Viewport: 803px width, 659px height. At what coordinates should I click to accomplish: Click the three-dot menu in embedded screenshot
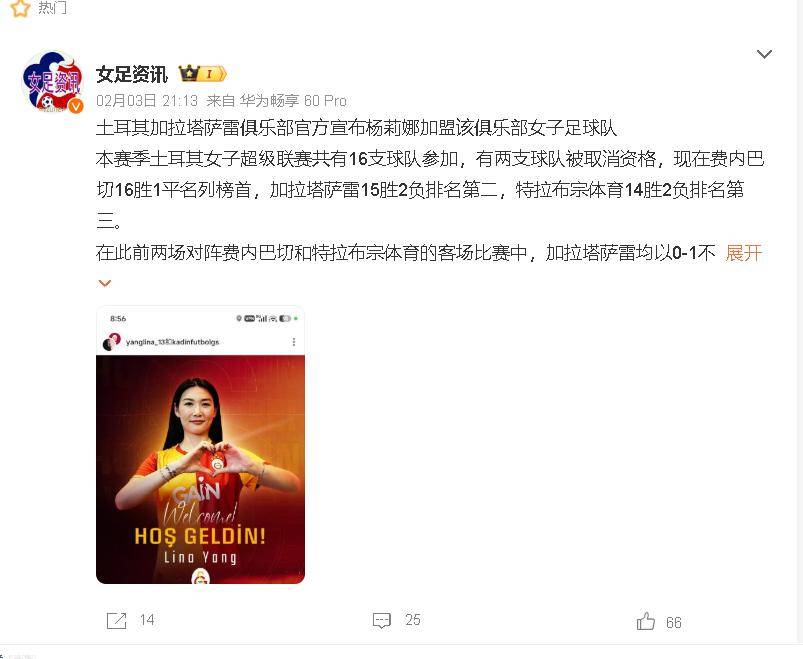point(293,342)
